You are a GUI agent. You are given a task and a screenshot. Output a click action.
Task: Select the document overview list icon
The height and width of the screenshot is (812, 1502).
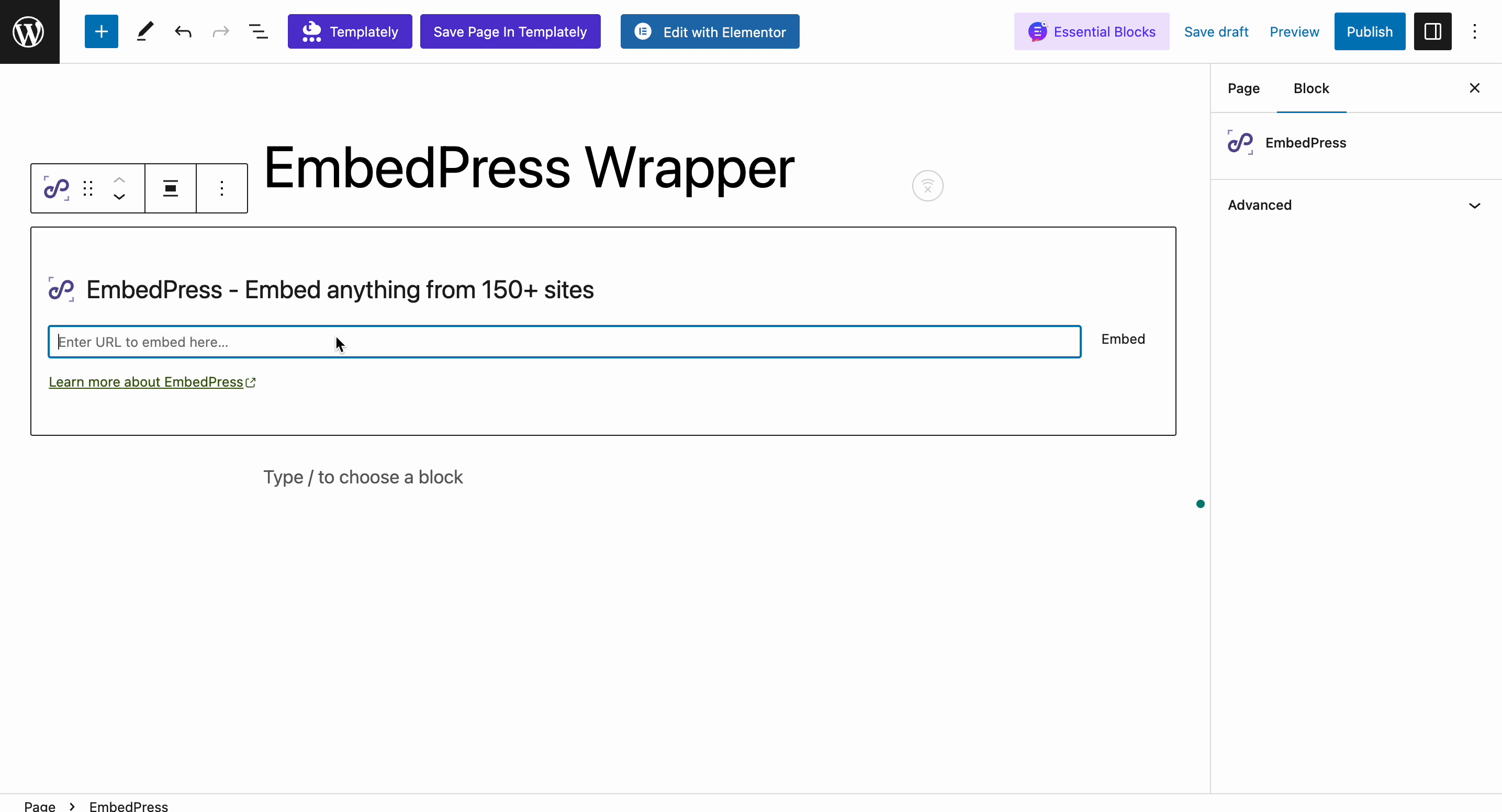point(258,32)
